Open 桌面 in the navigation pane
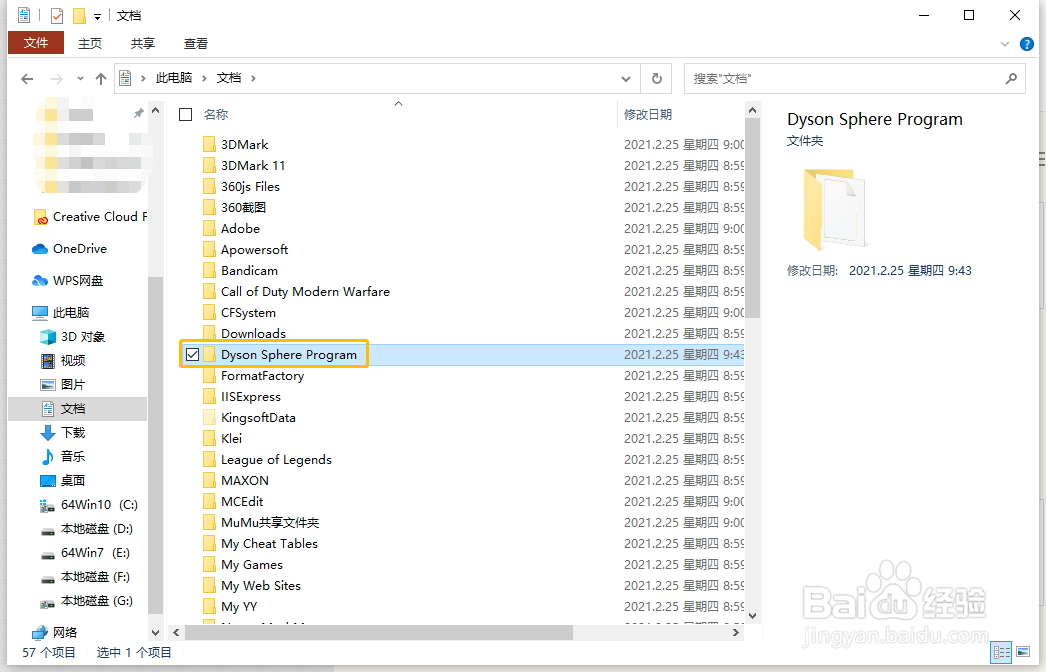The width and height of the screenshot is (1046, 672). pos(63,481)
